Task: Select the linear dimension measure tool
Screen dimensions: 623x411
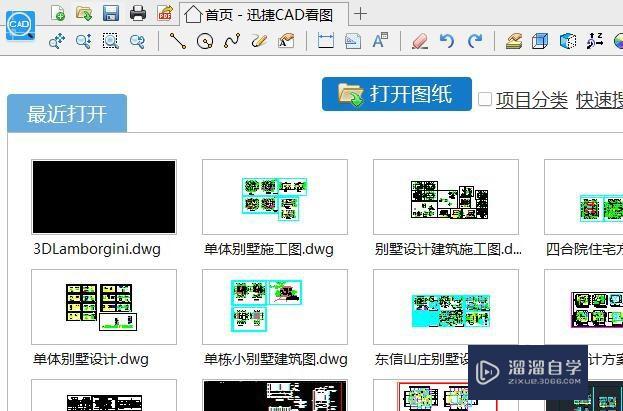Action: coord(326,41)
